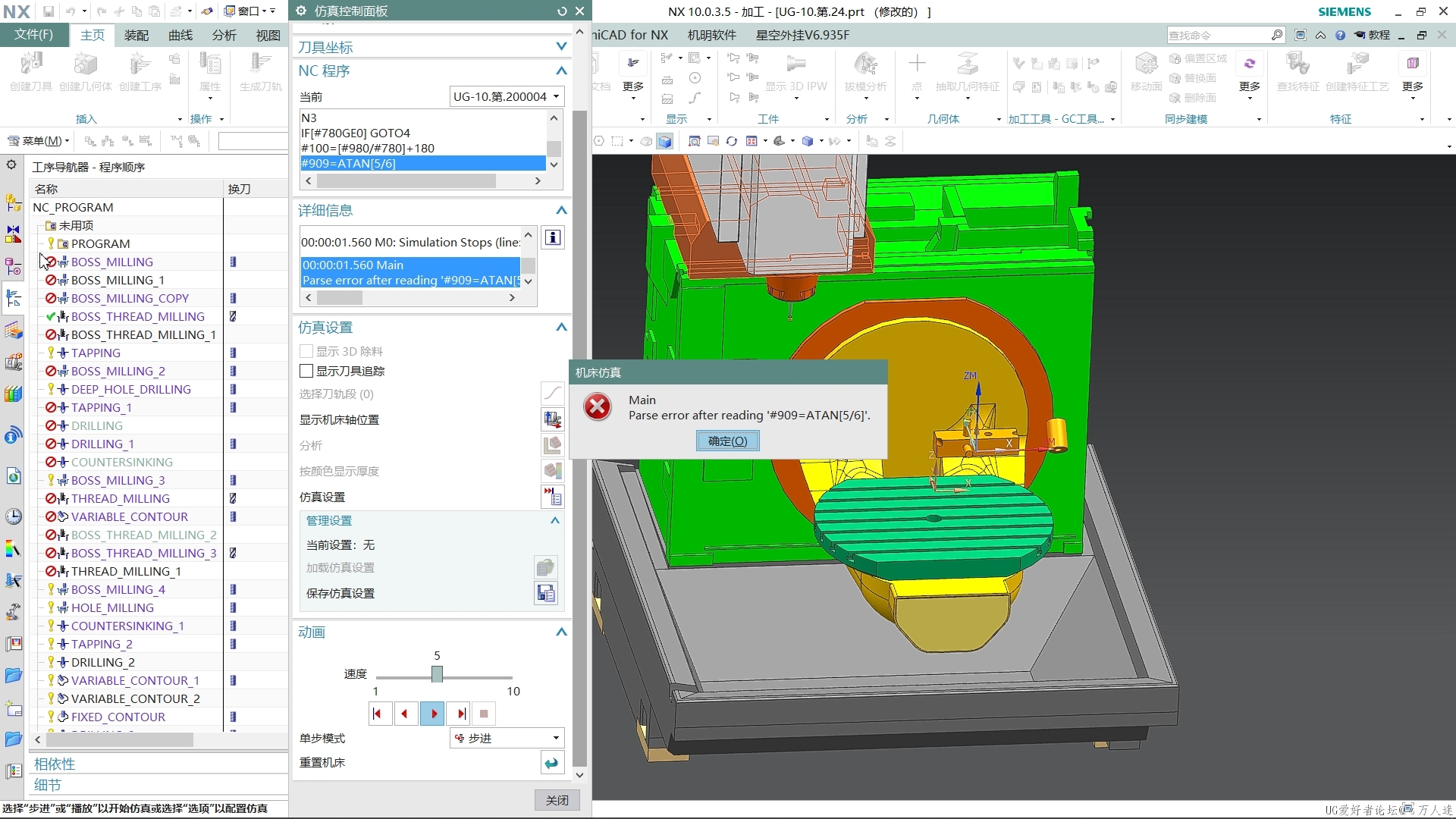Select the #909=ATAN[5/6] NC line
This screenshot has width=1456, height=819.
pyautogui.click(x=422, y=163)
